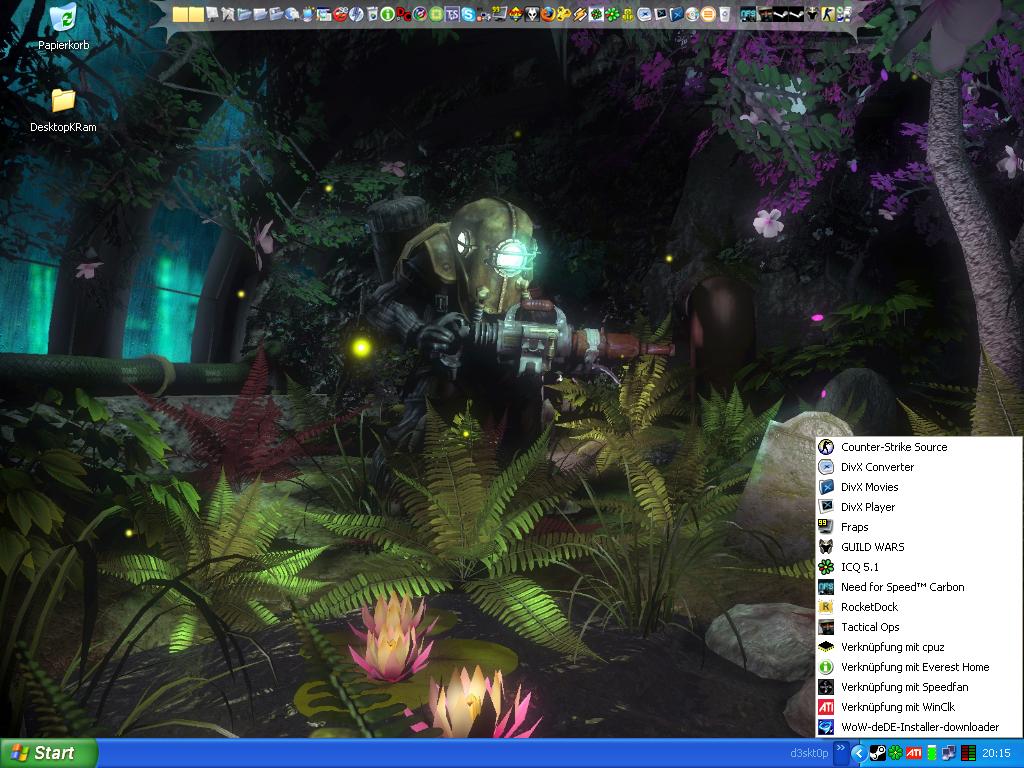The width and height of the screenshot is (1024, 768).
Task: Open DesktopKRam folder on desktop
Action: (63, 110)
